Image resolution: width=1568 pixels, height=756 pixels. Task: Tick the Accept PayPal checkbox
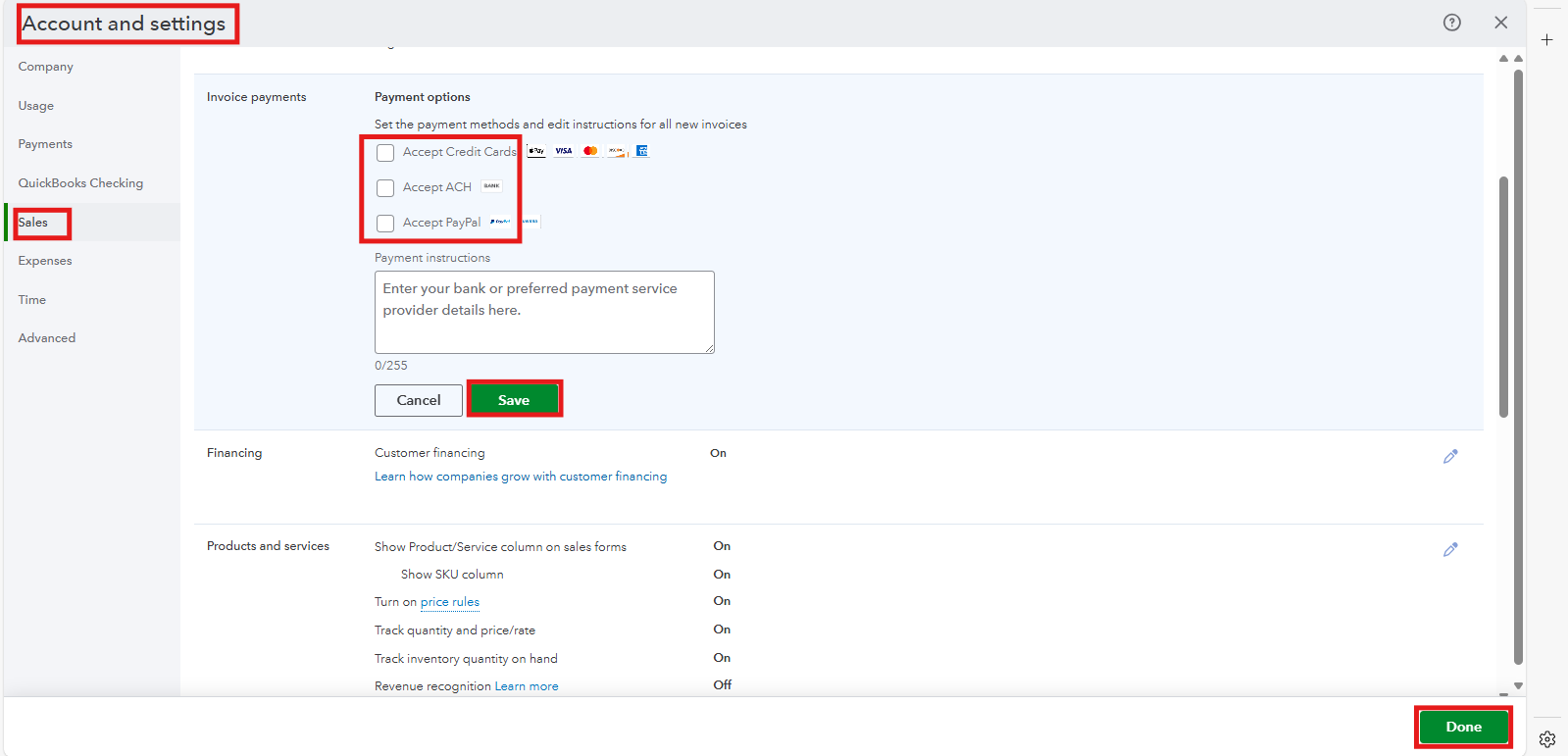click(x=385, y=224)
